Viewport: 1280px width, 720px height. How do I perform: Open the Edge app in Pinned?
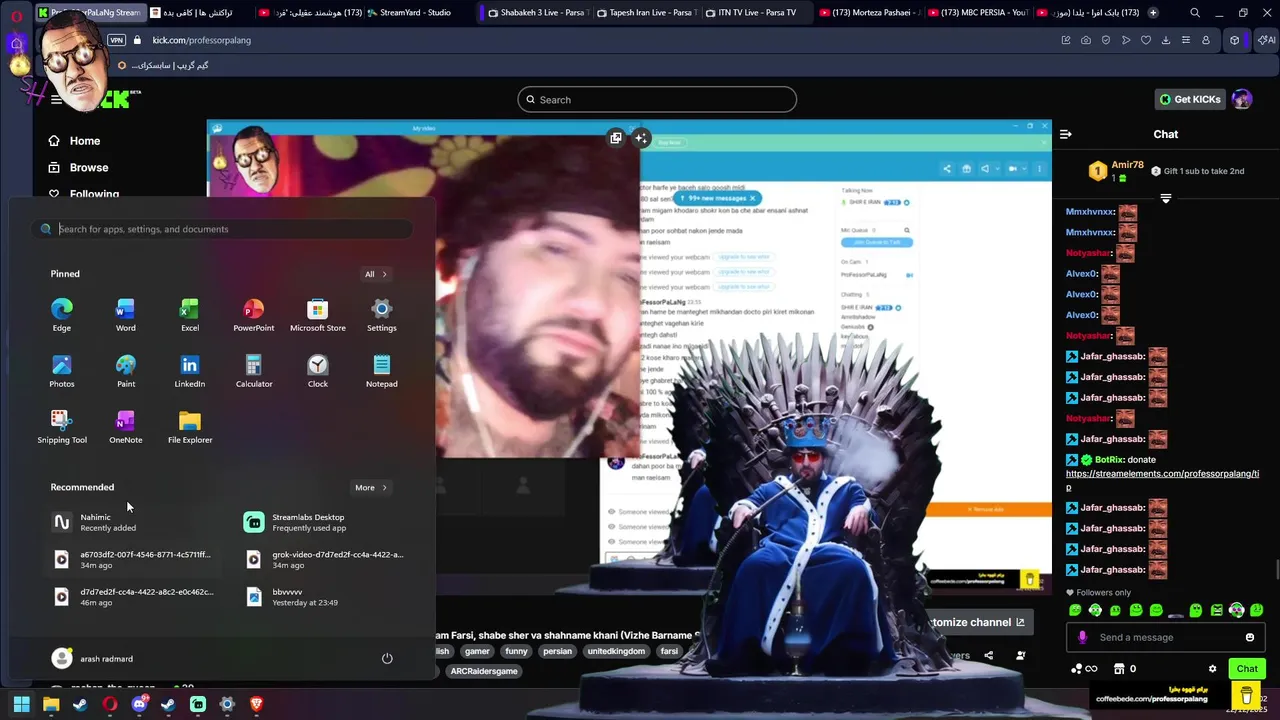tap(62, 314)
